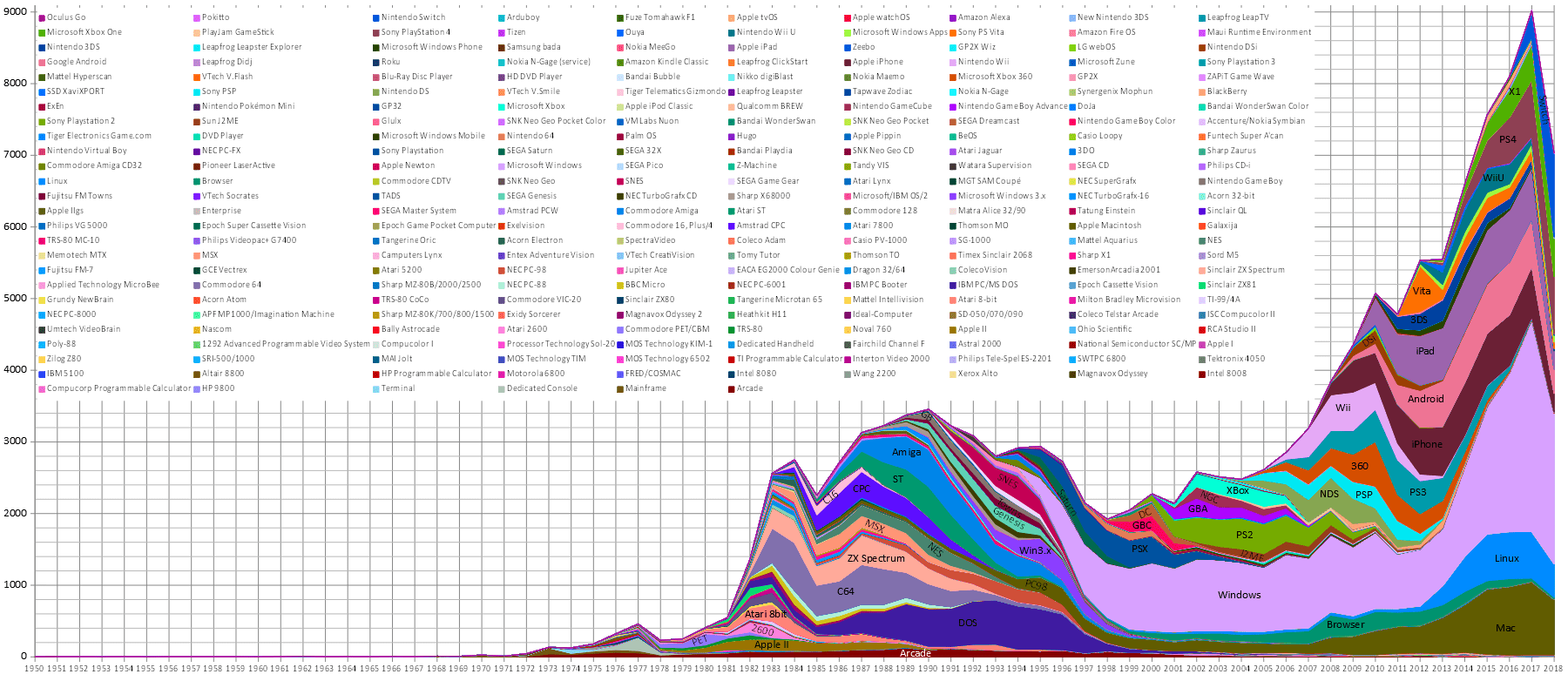This screenshot has height=681, width=1568.
Task: Click the color swatch next to Oculus Go
Action: (x=42, y=17)
